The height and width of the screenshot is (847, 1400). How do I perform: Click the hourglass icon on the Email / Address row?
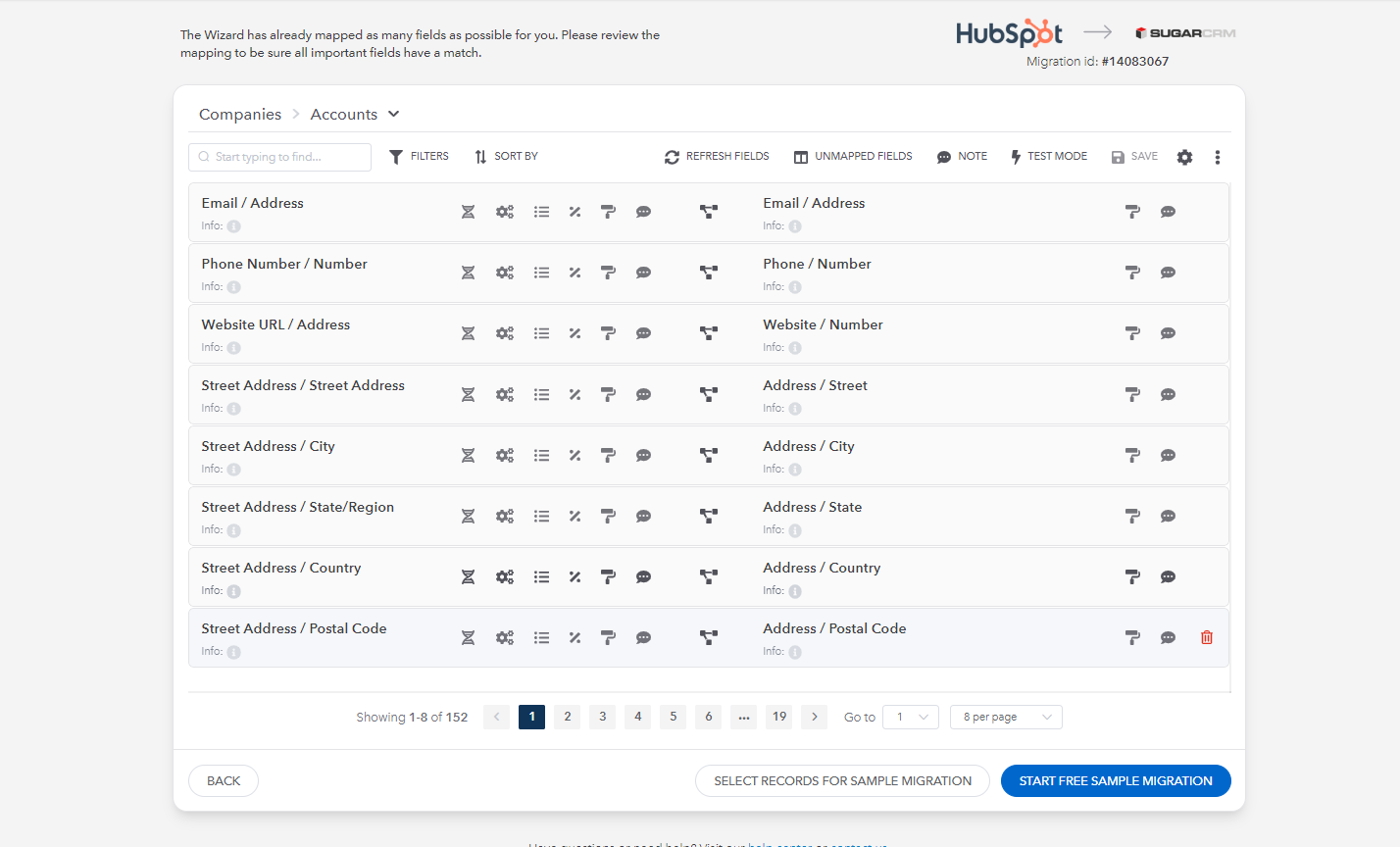[x=468, y=211]
